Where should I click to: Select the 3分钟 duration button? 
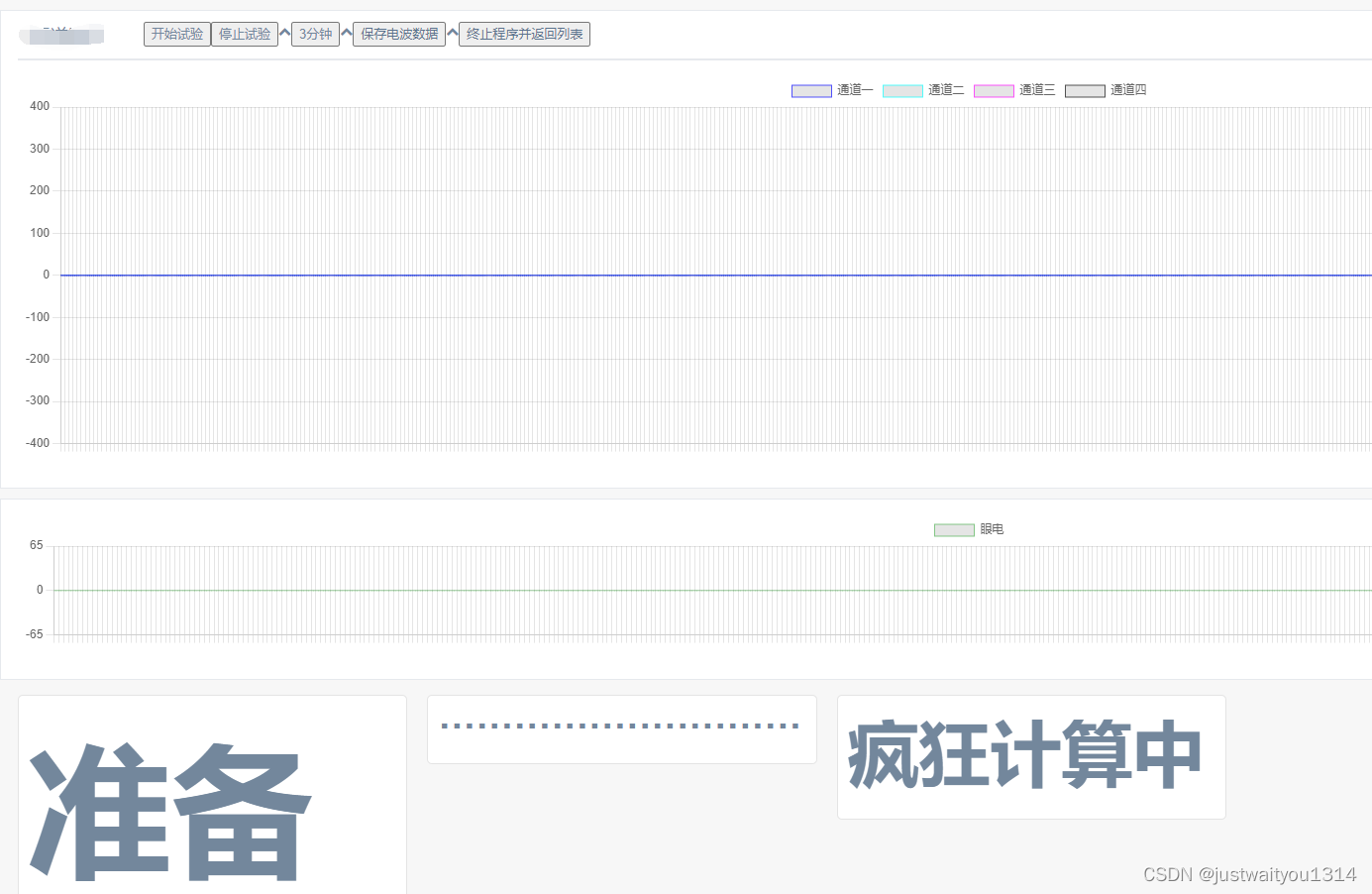[x=316, y=35]
